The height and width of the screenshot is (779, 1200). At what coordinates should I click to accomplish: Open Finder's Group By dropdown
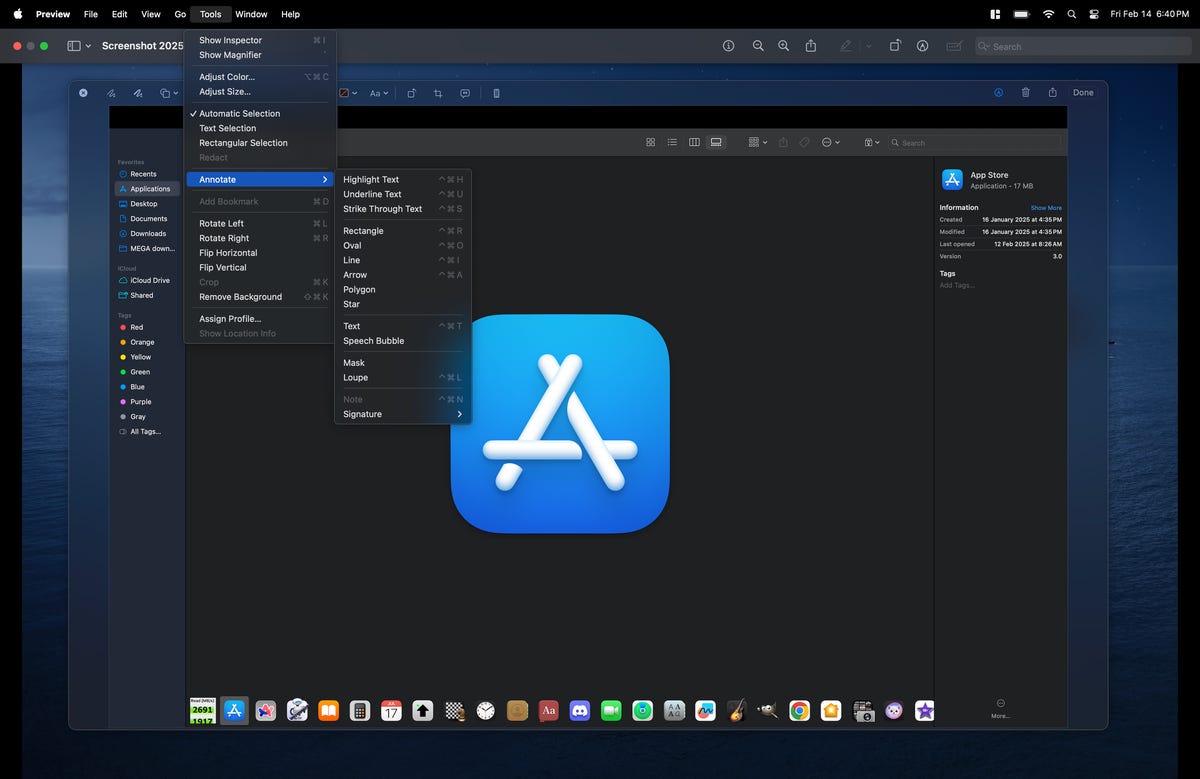(758, 142)
